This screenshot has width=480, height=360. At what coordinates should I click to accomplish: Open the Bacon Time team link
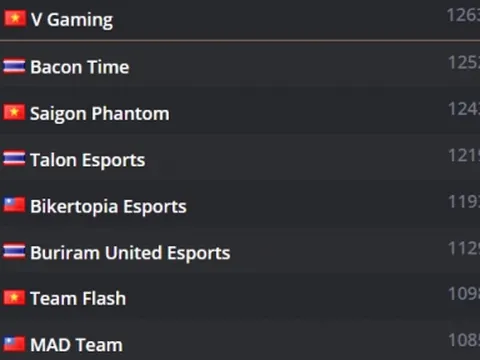80,67
